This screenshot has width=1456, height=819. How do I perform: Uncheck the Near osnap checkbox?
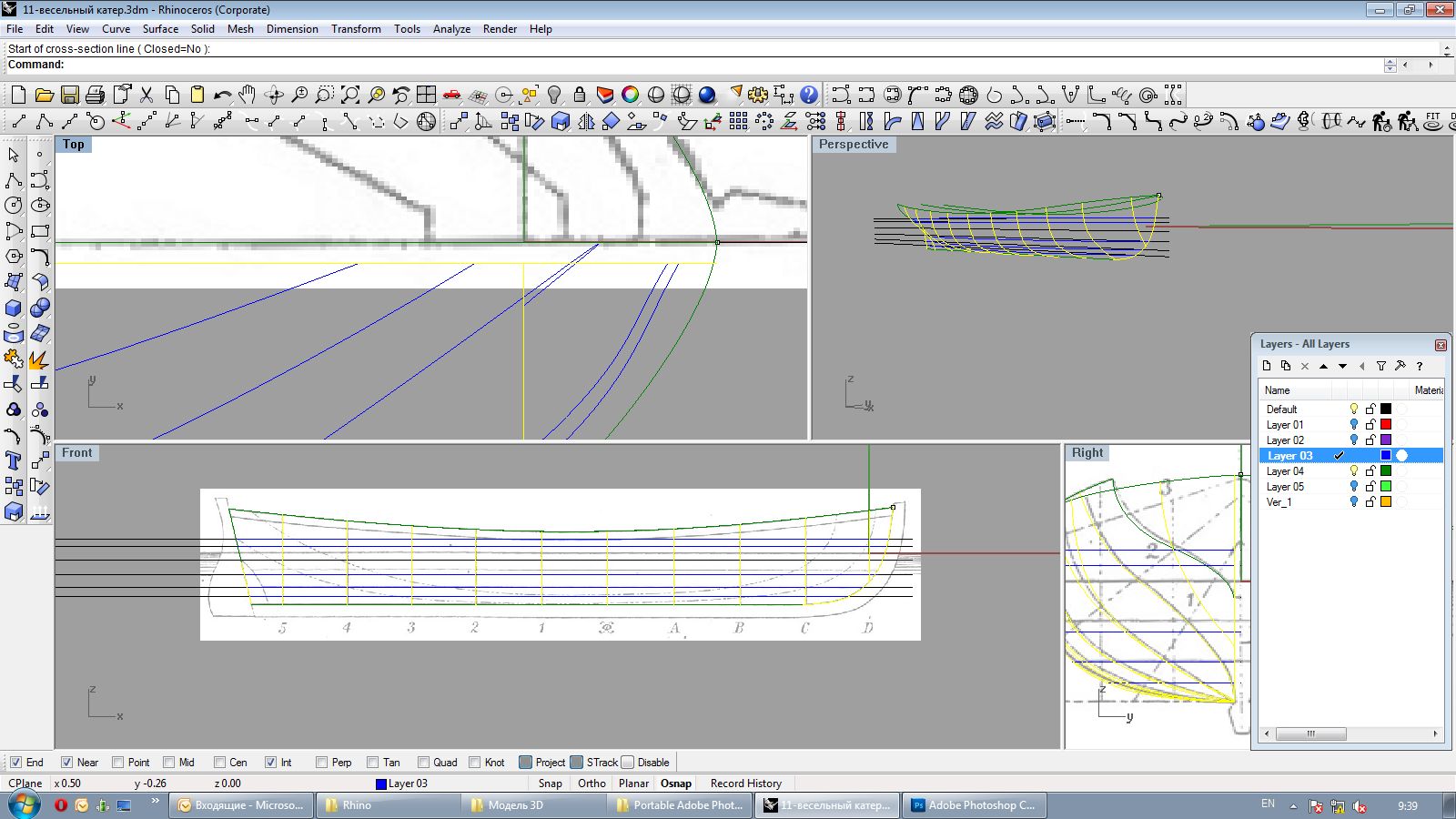click(66, 763)
